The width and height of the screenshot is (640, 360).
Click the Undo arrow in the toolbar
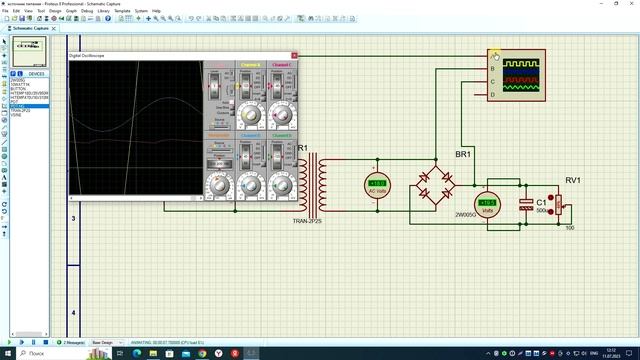point(191,19)
